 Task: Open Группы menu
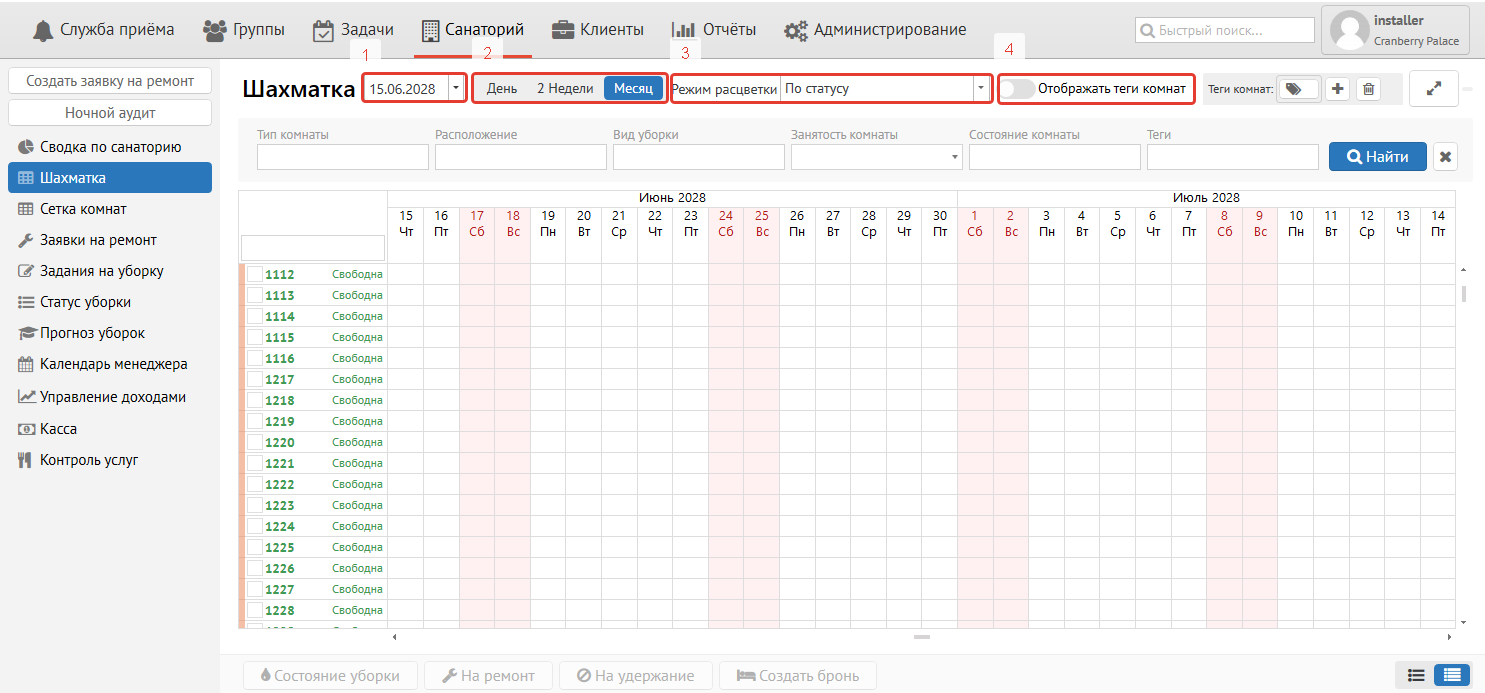[x=243, y=30]
